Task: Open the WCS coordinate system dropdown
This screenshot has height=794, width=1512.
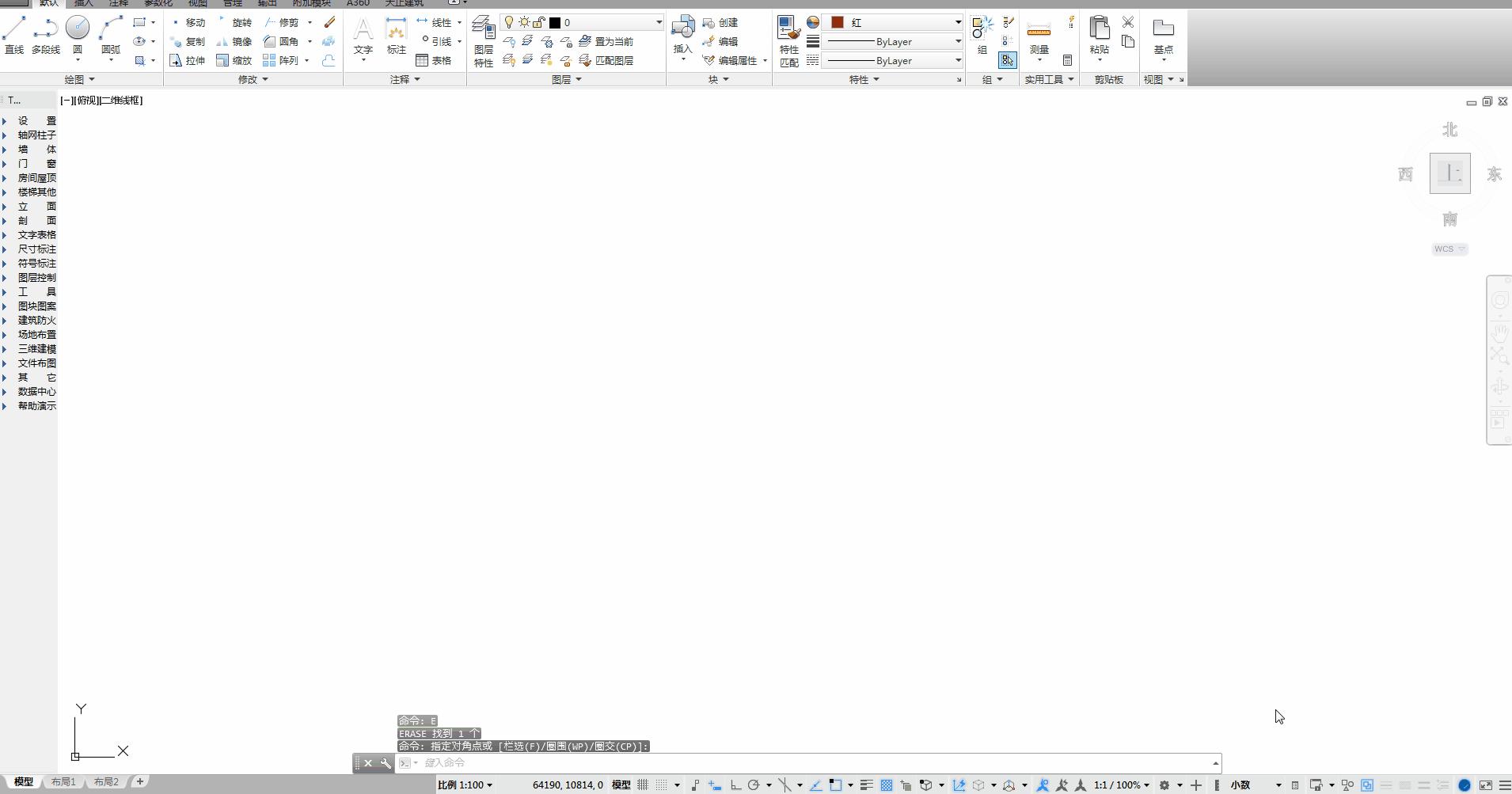Action: (x=1449, y=249)
